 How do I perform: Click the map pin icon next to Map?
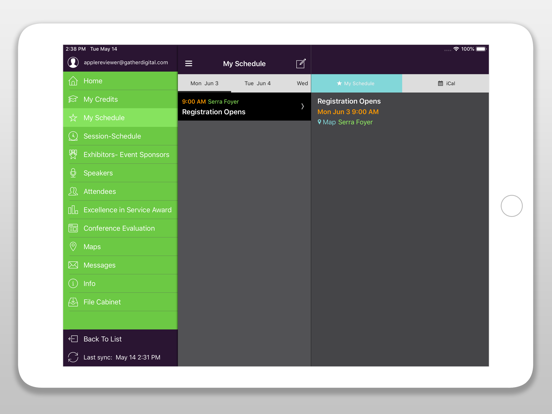click(x=319, y=122)
